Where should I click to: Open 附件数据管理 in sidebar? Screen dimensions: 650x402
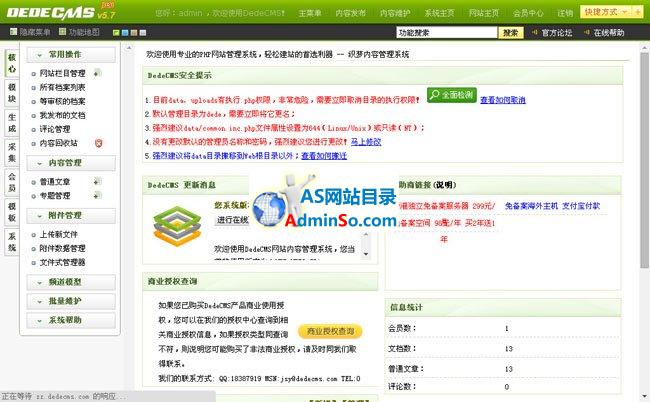tap(62, 248)
